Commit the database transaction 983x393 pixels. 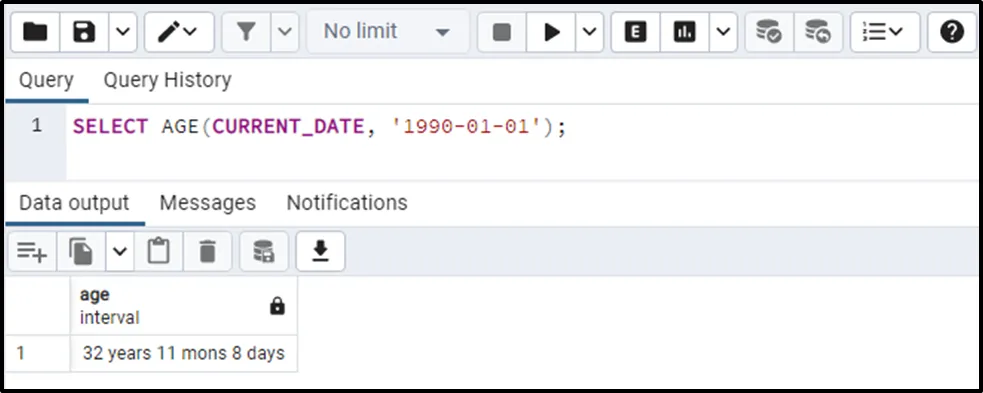(769, 31)
